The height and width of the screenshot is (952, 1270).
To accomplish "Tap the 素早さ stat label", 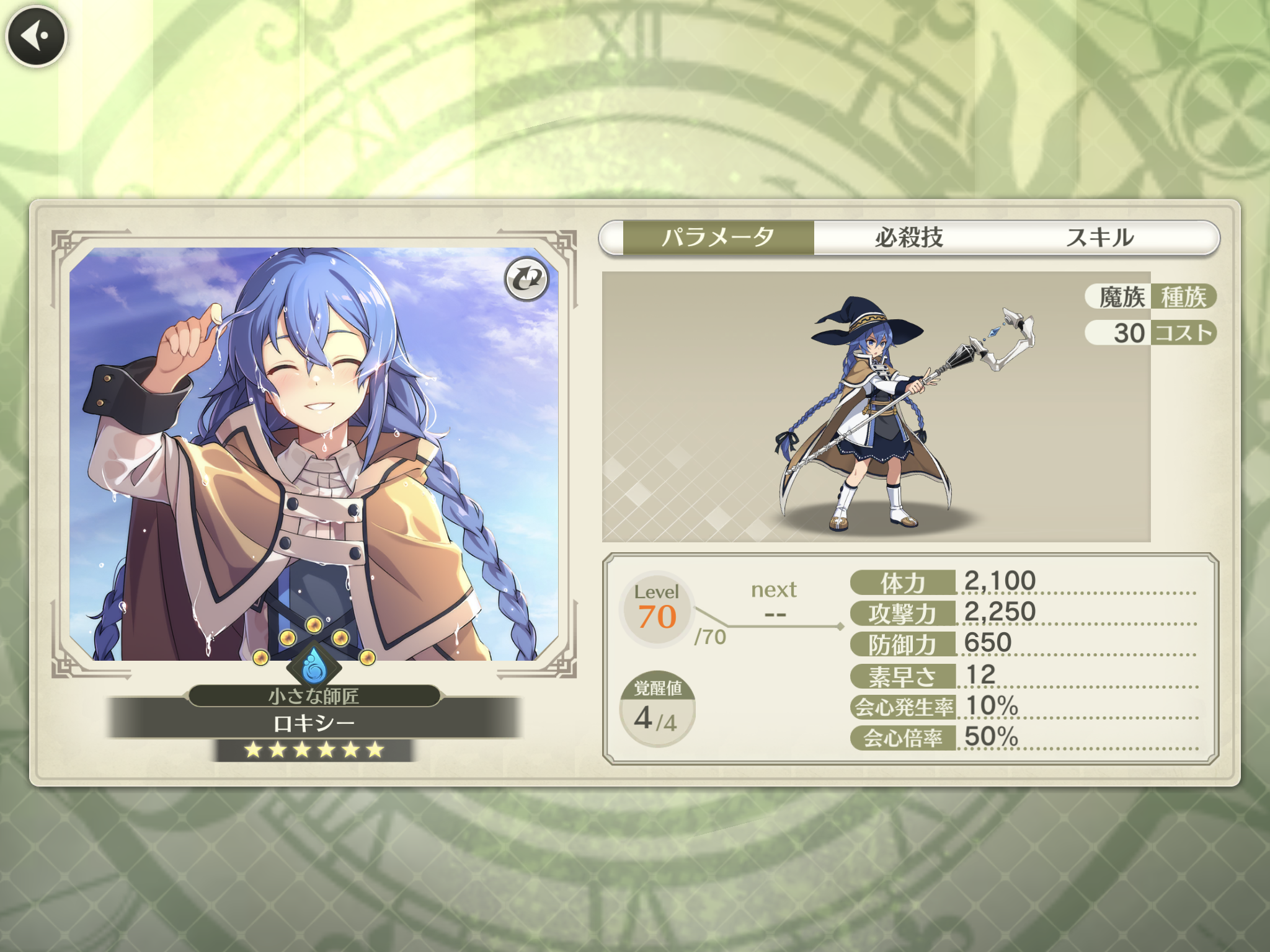I will tap(903, 676).
